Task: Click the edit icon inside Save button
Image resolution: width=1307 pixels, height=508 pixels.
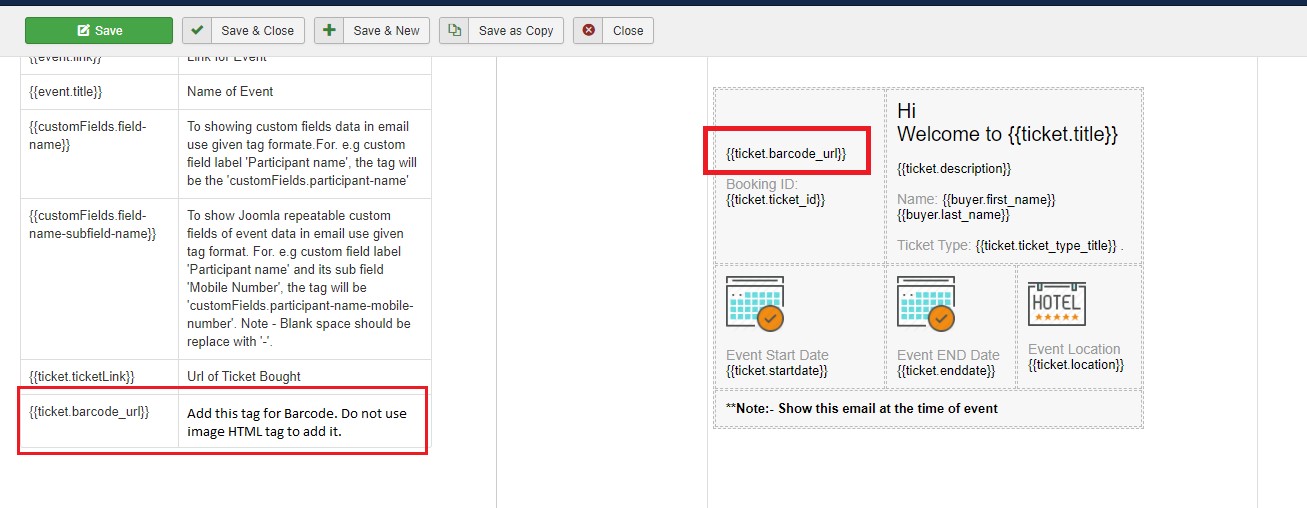Action: (x=83, y=30)
